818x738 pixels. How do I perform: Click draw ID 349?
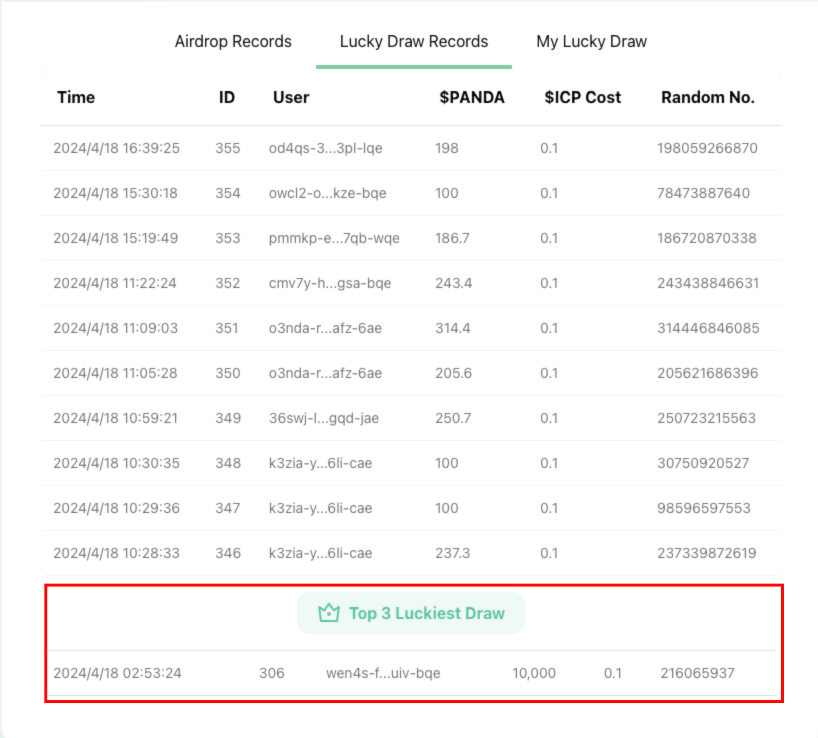228,418
